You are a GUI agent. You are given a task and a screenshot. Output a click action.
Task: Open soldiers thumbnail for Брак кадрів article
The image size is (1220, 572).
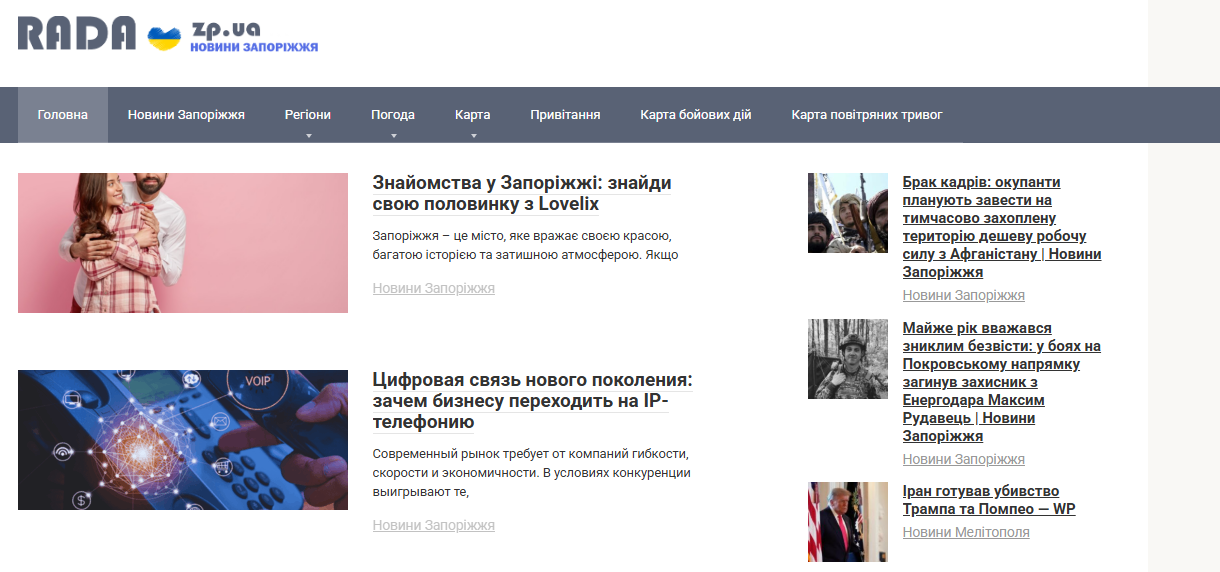(x=848, y=213)
